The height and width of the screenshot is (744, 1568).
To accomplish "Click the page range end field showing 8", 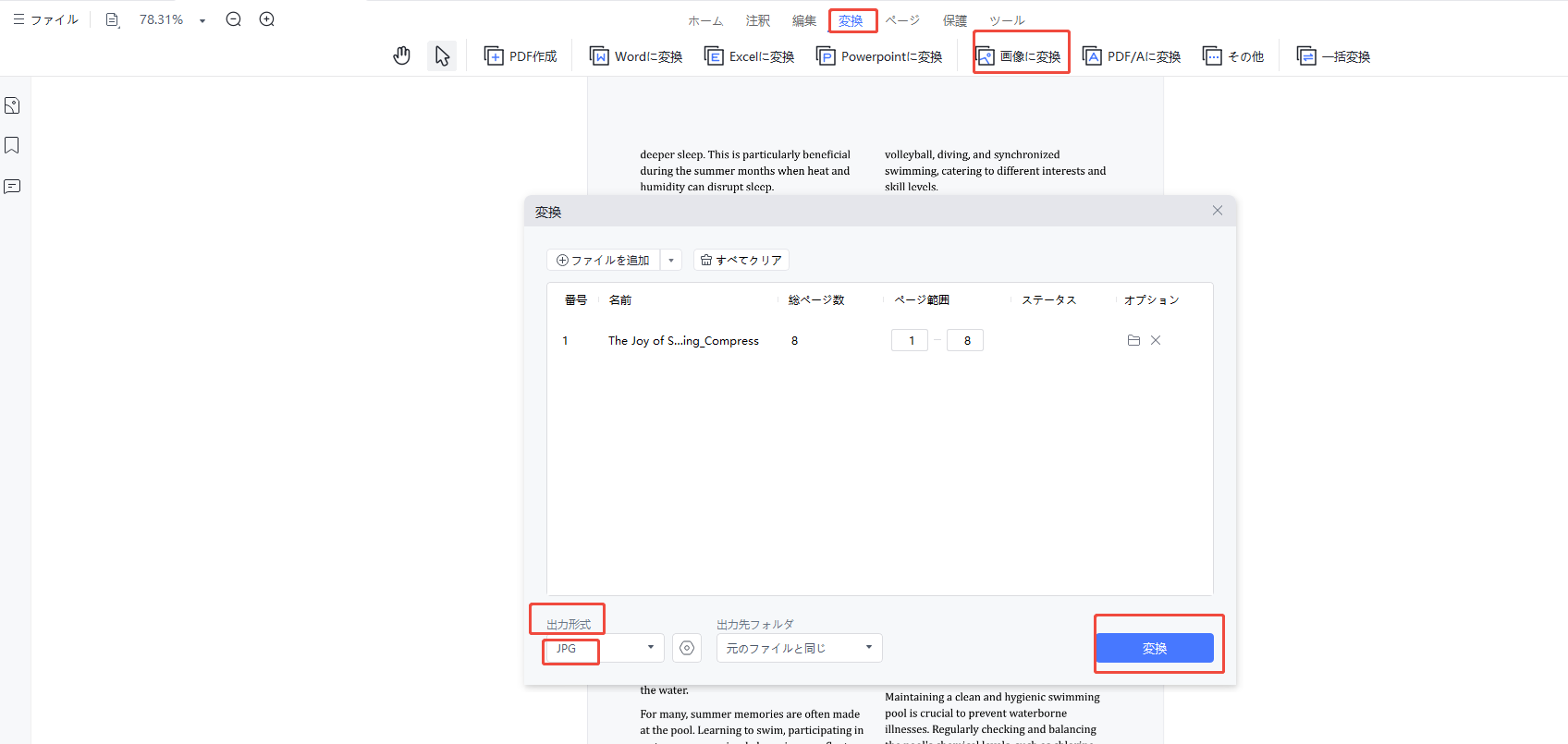I will (x=965, y=340).
